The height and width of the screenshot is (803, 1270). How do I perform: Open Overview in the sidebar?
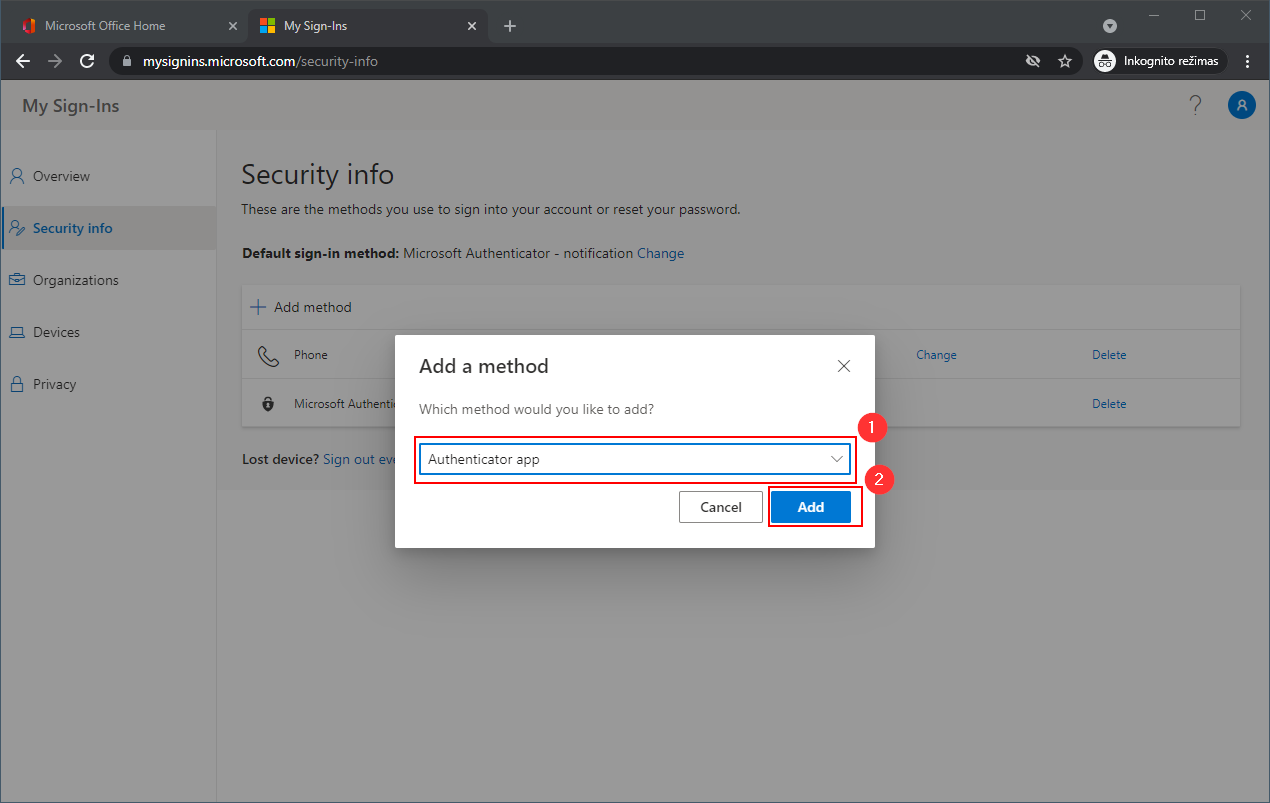(61, 176)
